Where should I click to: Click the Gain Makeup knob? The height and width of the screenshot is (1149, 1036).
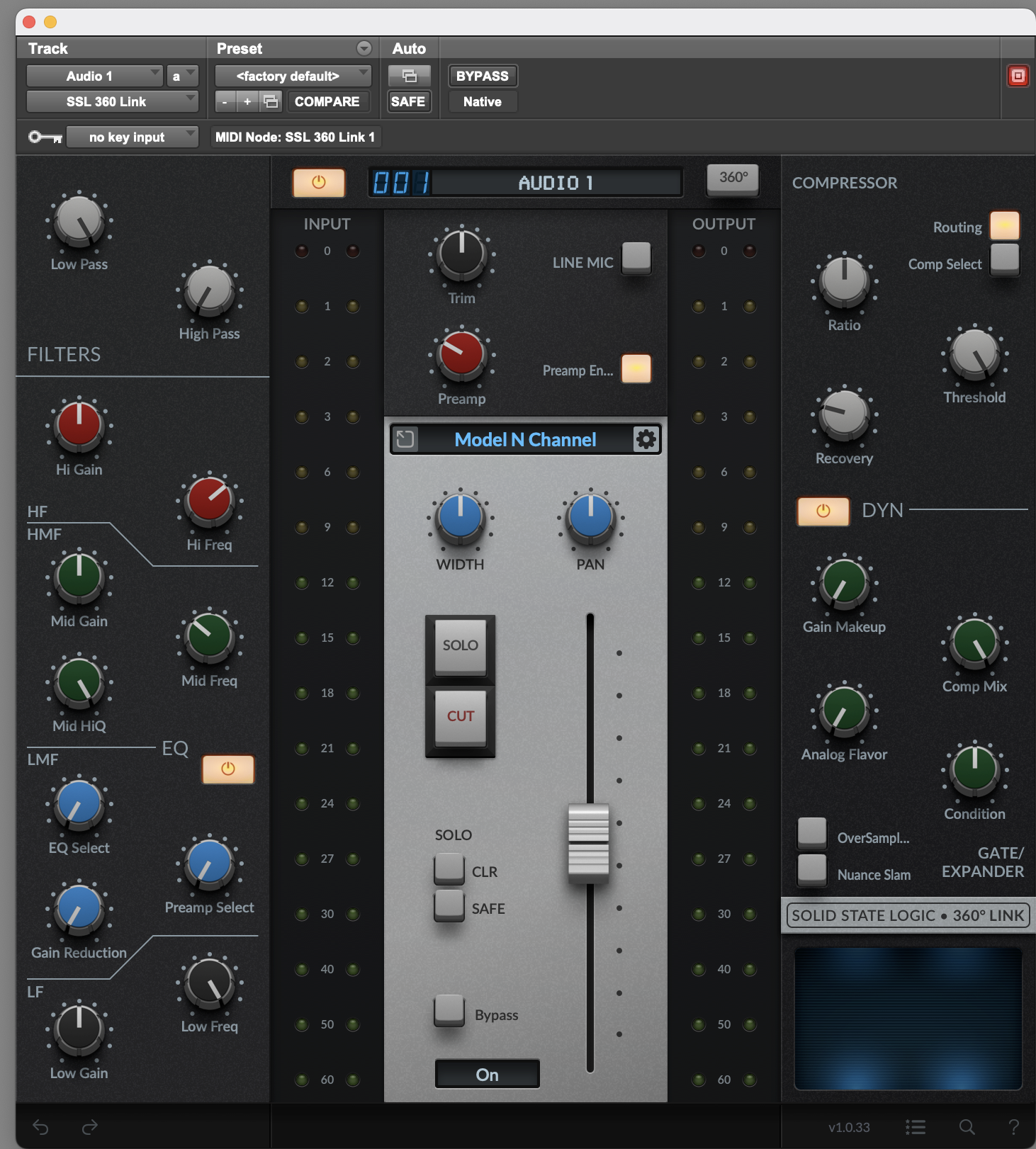(845, 583)
